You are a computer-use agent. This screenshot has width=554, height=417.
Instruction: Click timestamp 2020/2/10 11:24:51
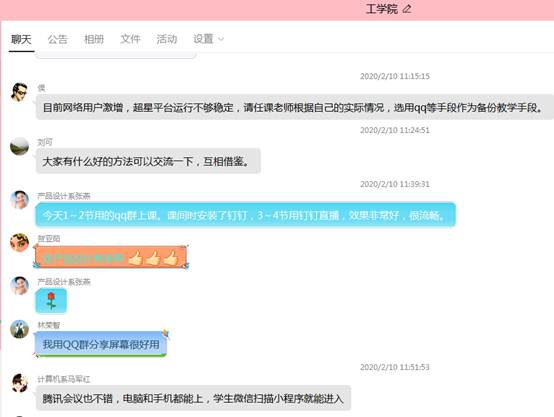(395, 130)
